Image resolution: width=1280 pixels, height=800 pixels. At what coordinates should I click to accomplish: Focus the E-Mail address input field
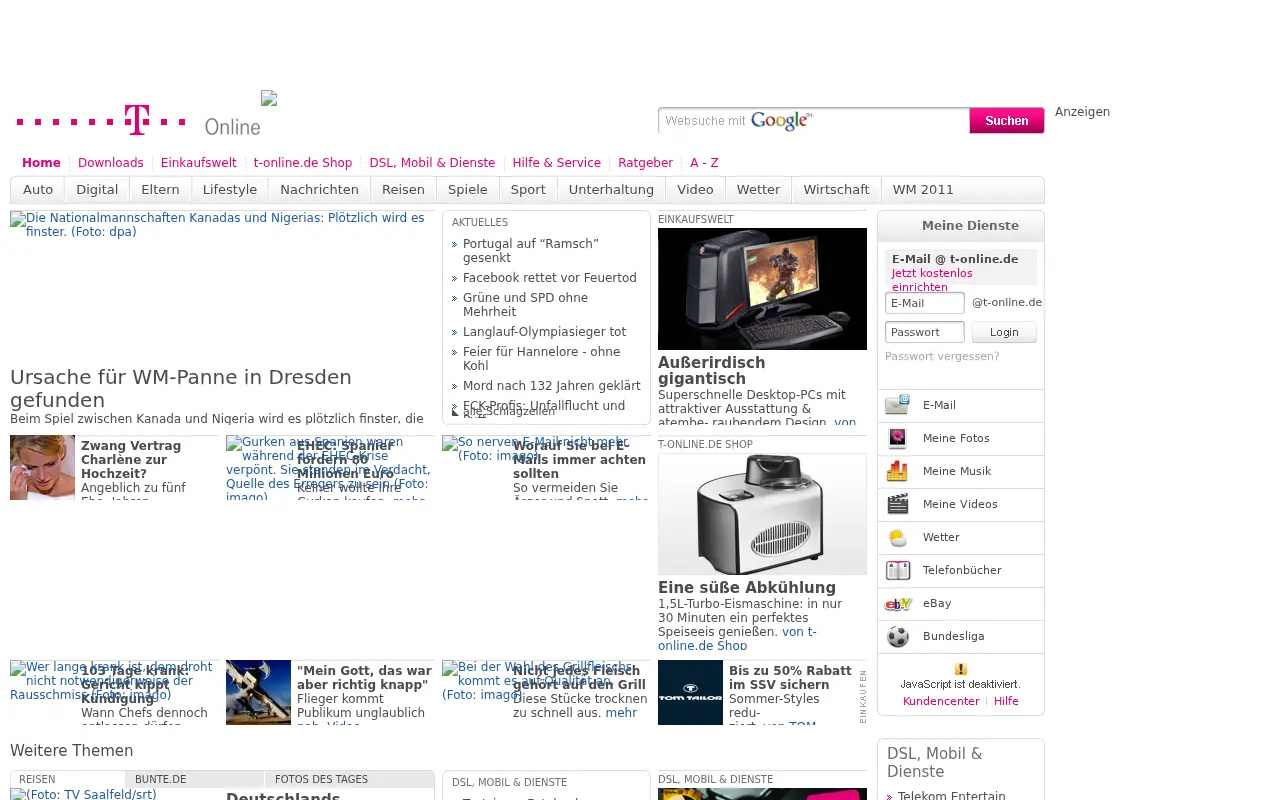925,303
